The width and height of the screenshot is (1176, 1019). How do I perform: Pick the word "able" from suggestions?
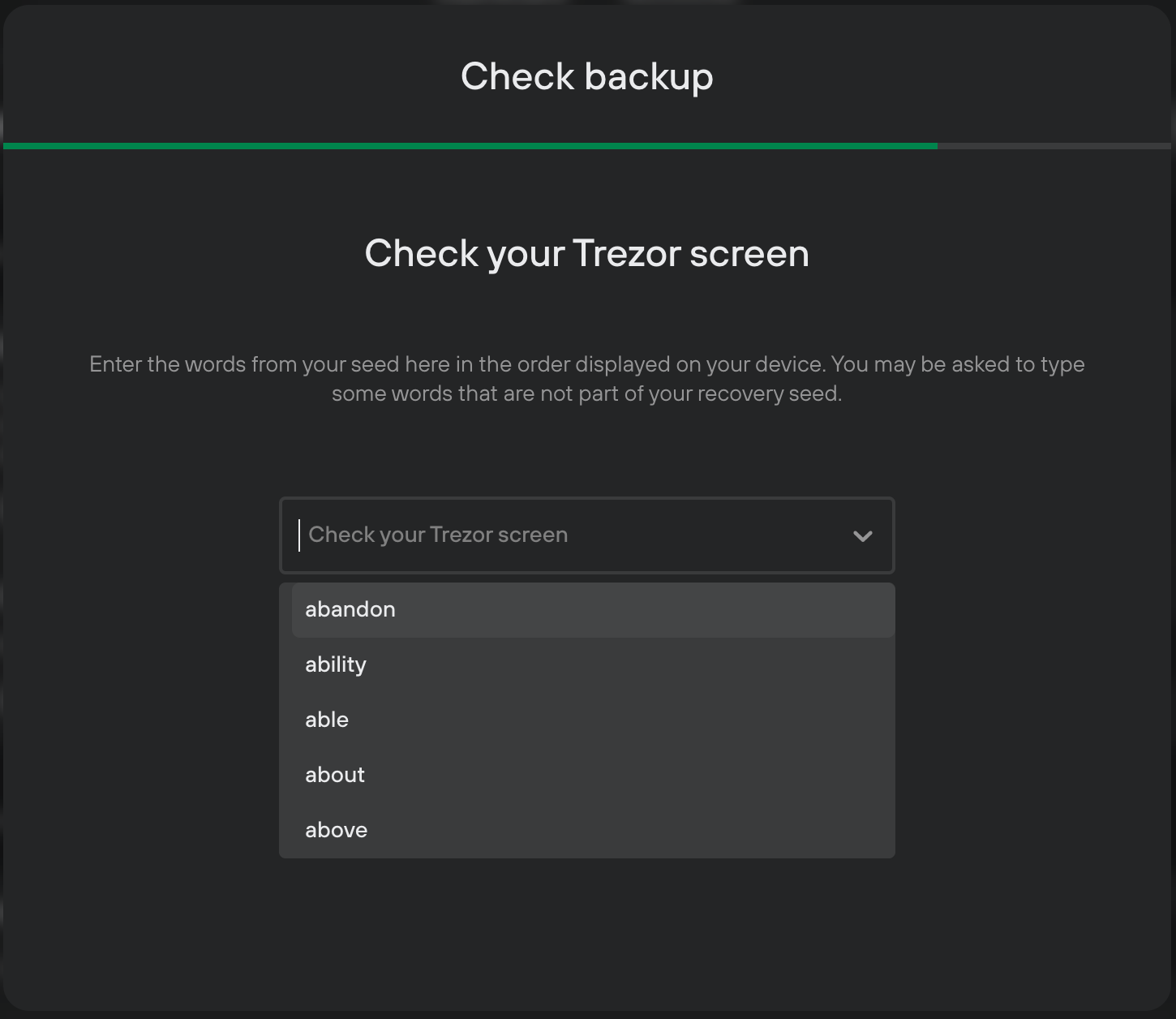click(593, 720)
